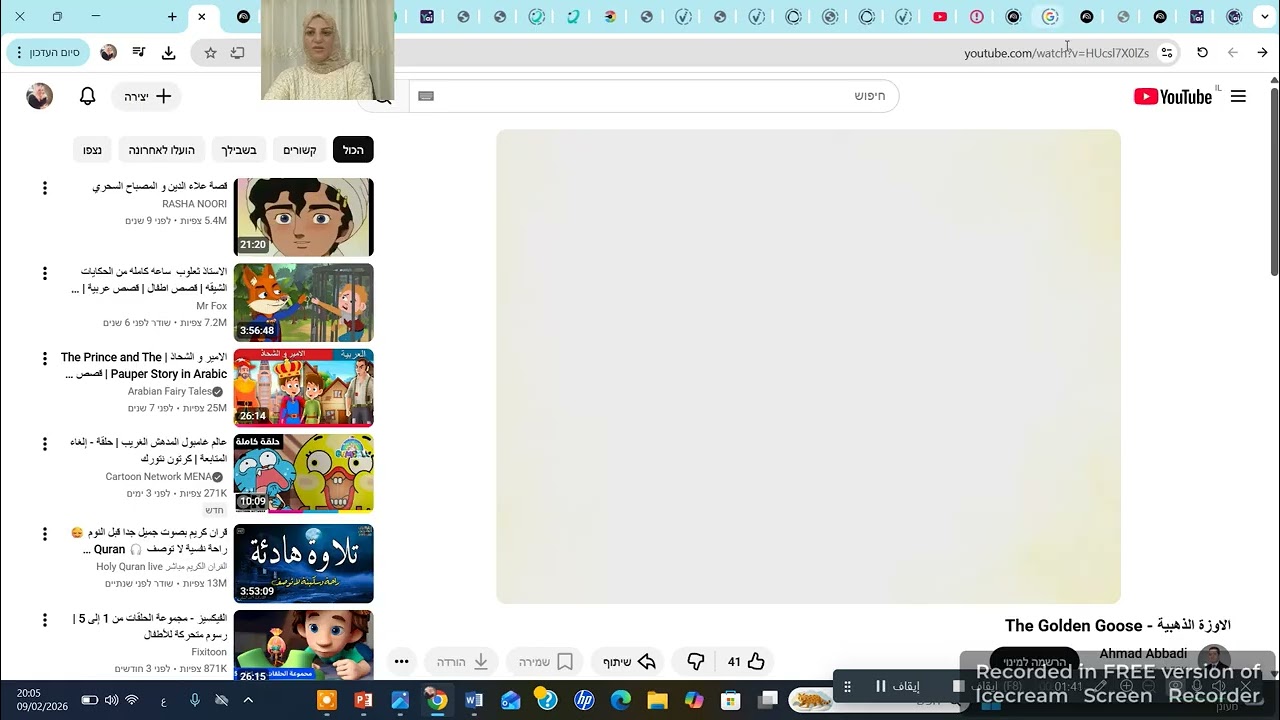This screenshot has width=1280, height=720.
Task: Open the media controls icon in Chrome toolbar
Action: click(x=139, y=52)
